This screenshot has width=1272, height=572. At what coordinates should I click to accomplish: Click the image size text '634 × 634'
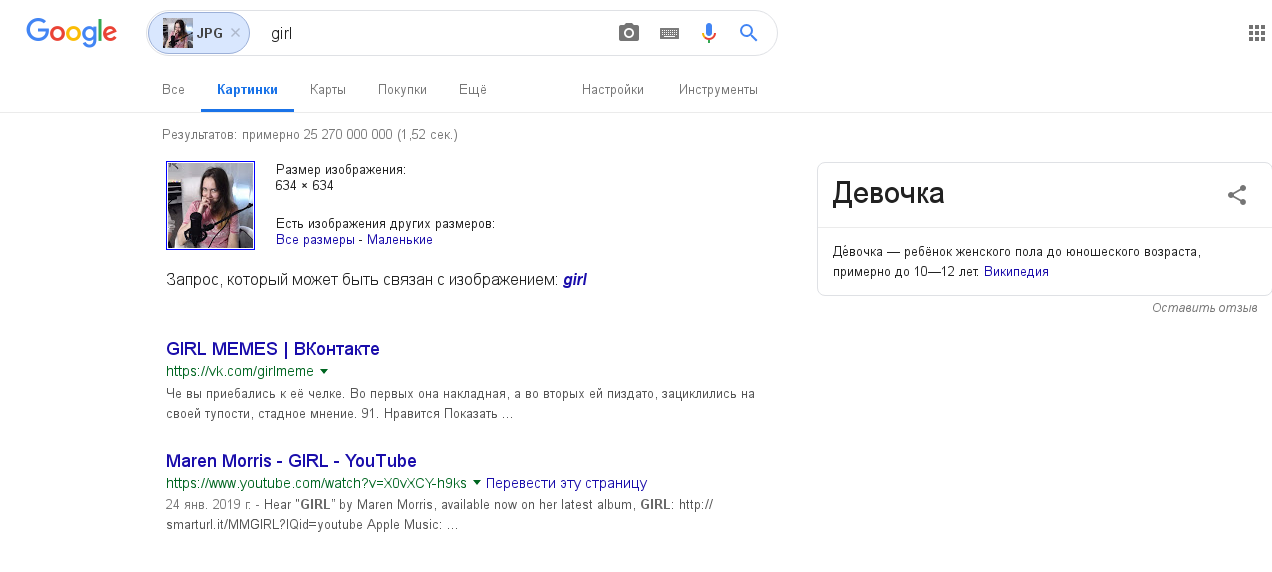coord(304,186)
